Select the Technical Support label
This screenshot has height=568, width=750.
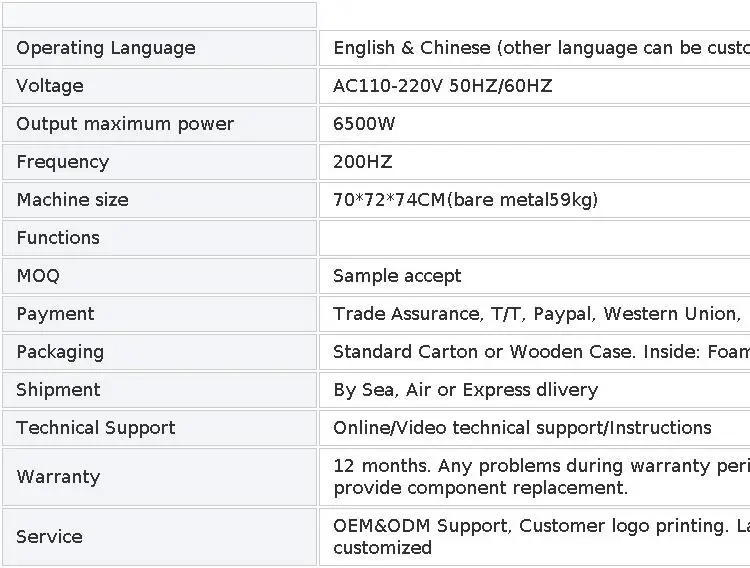[96, 428]
